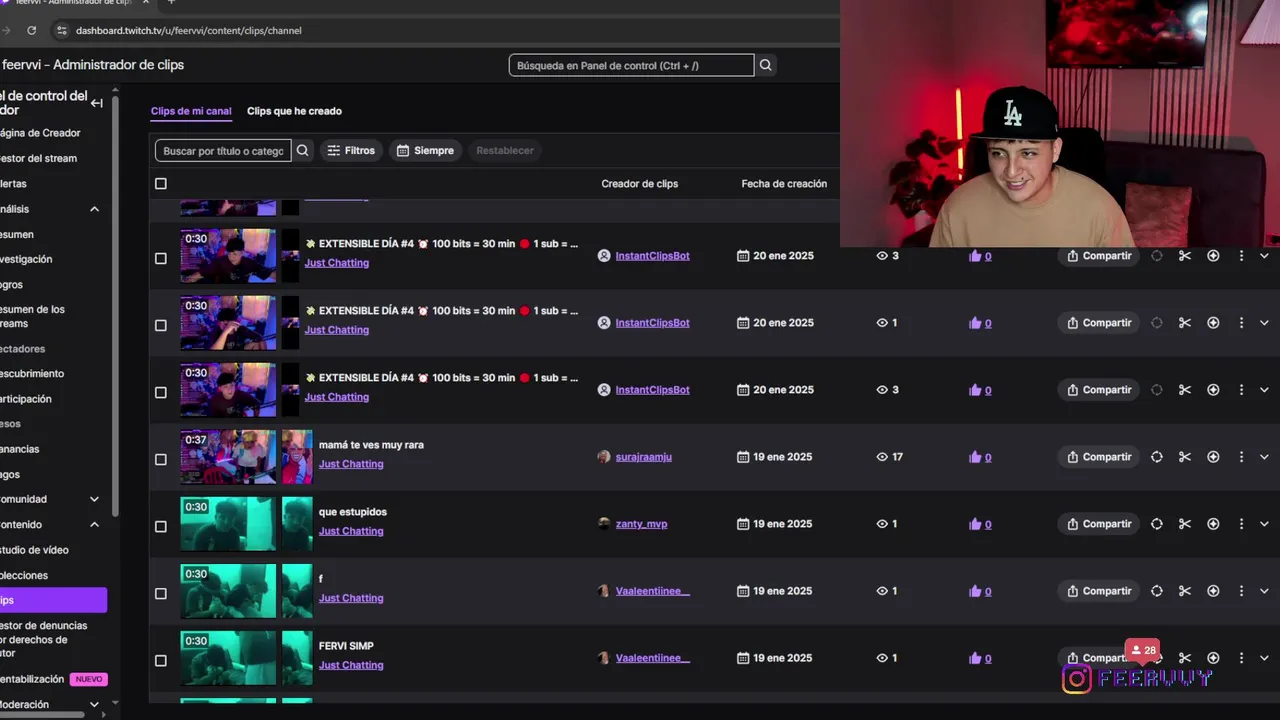Click the thumbs-up icon for "mamá te ves muy rara"
The height and width of the screenshot is (720, 1280).
tap(975, 457)
